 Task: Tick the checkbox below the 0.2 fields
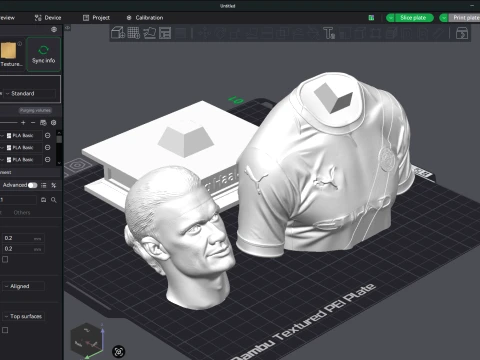click(x=5, y=259)
